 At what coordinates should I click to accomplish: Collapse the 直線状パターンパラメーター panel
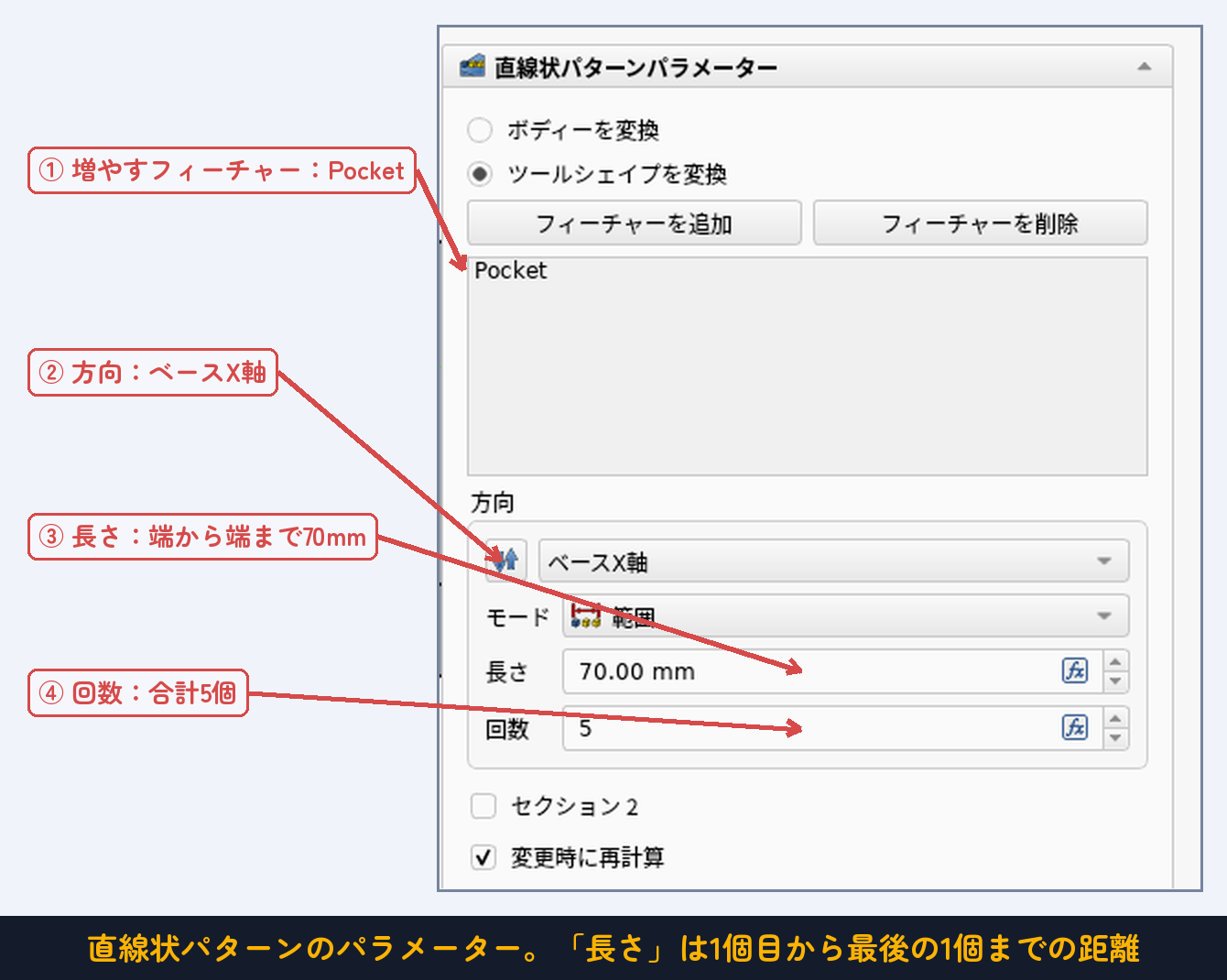point(1145,67)
